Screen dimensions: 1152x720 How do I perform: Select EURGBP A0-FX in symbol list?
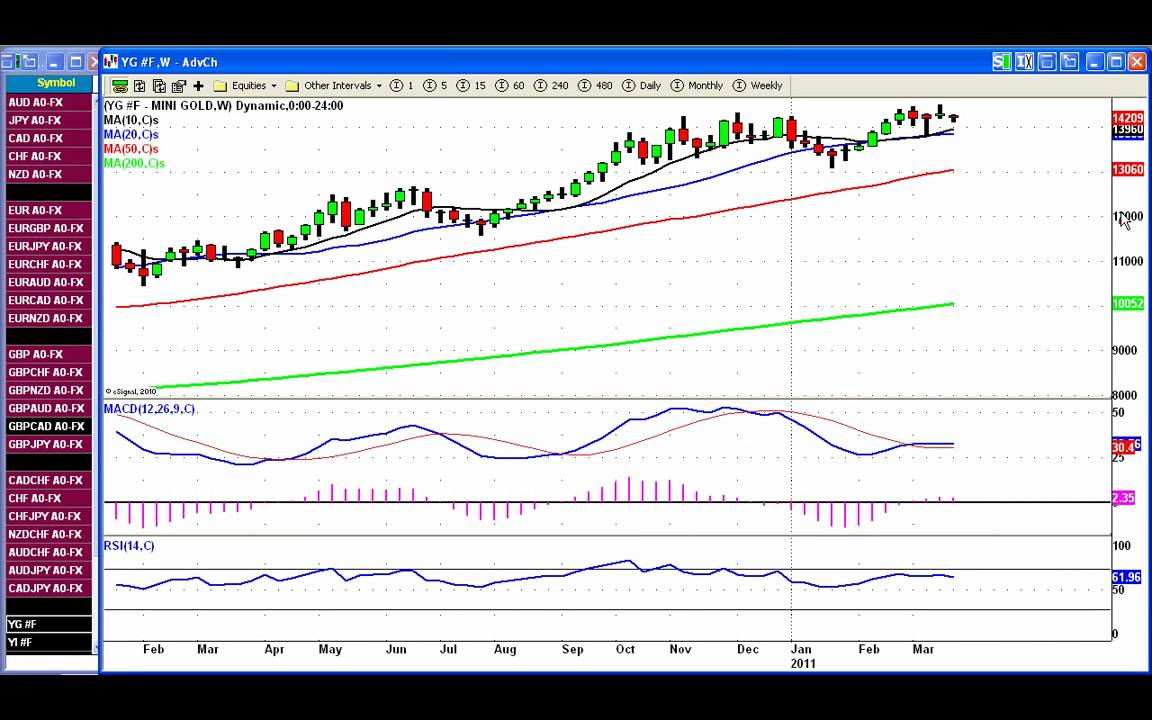pyautogui.click(x=49, y=228)
